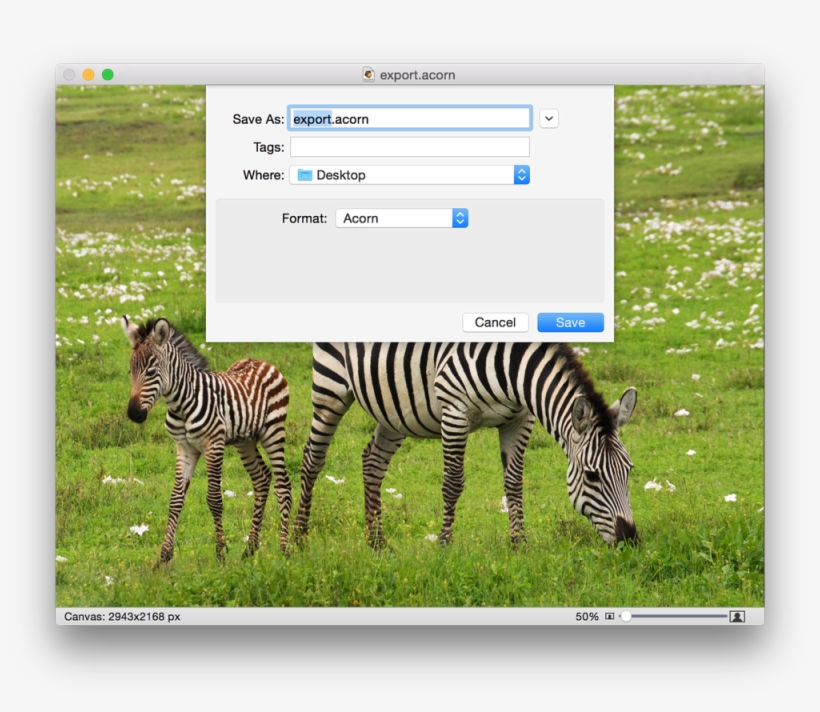Click the small zoom-out image icon

click(x=610, y=617)
